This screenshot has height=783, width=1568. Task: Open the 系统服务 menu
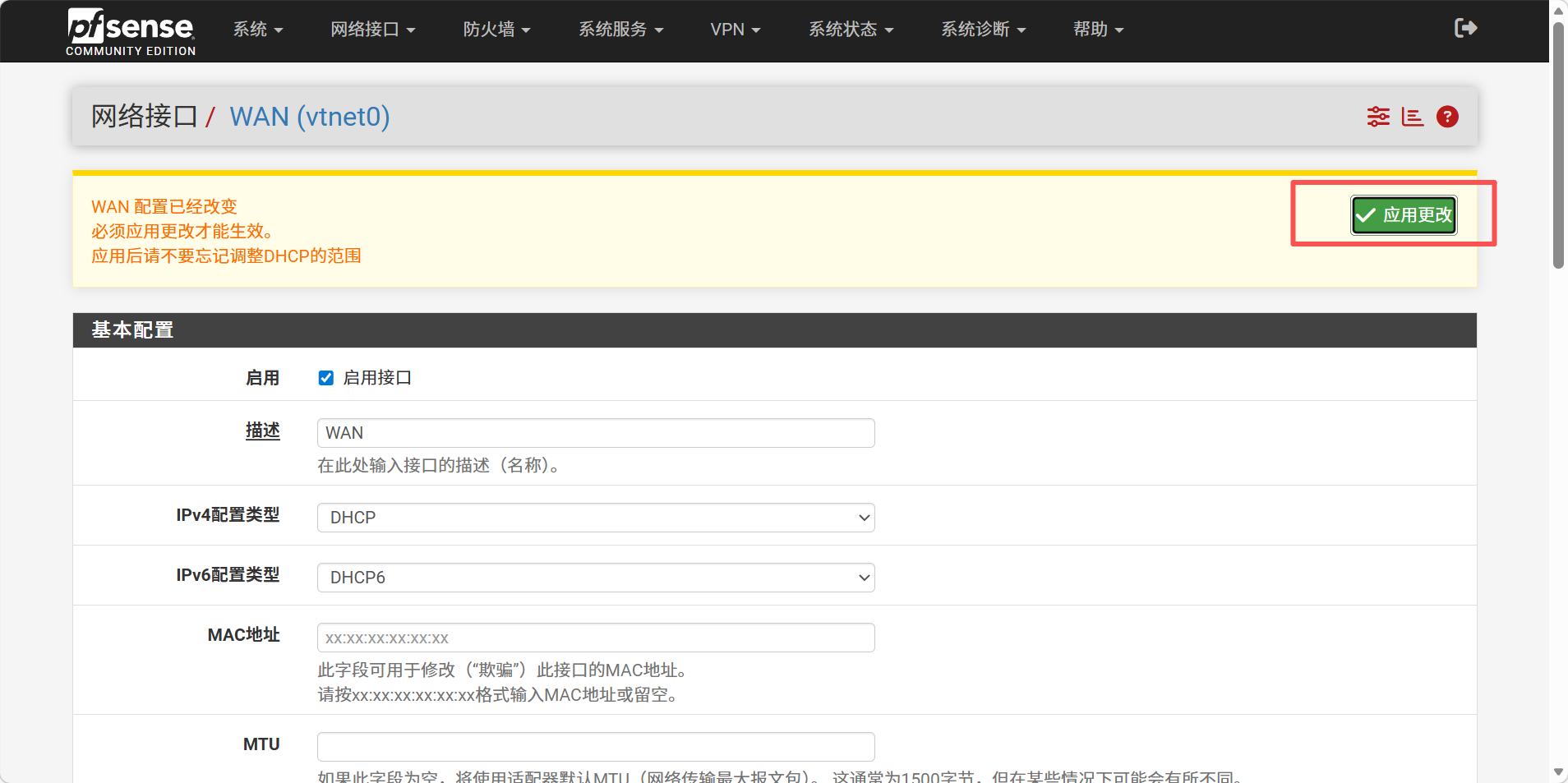(x=620, y=30)
